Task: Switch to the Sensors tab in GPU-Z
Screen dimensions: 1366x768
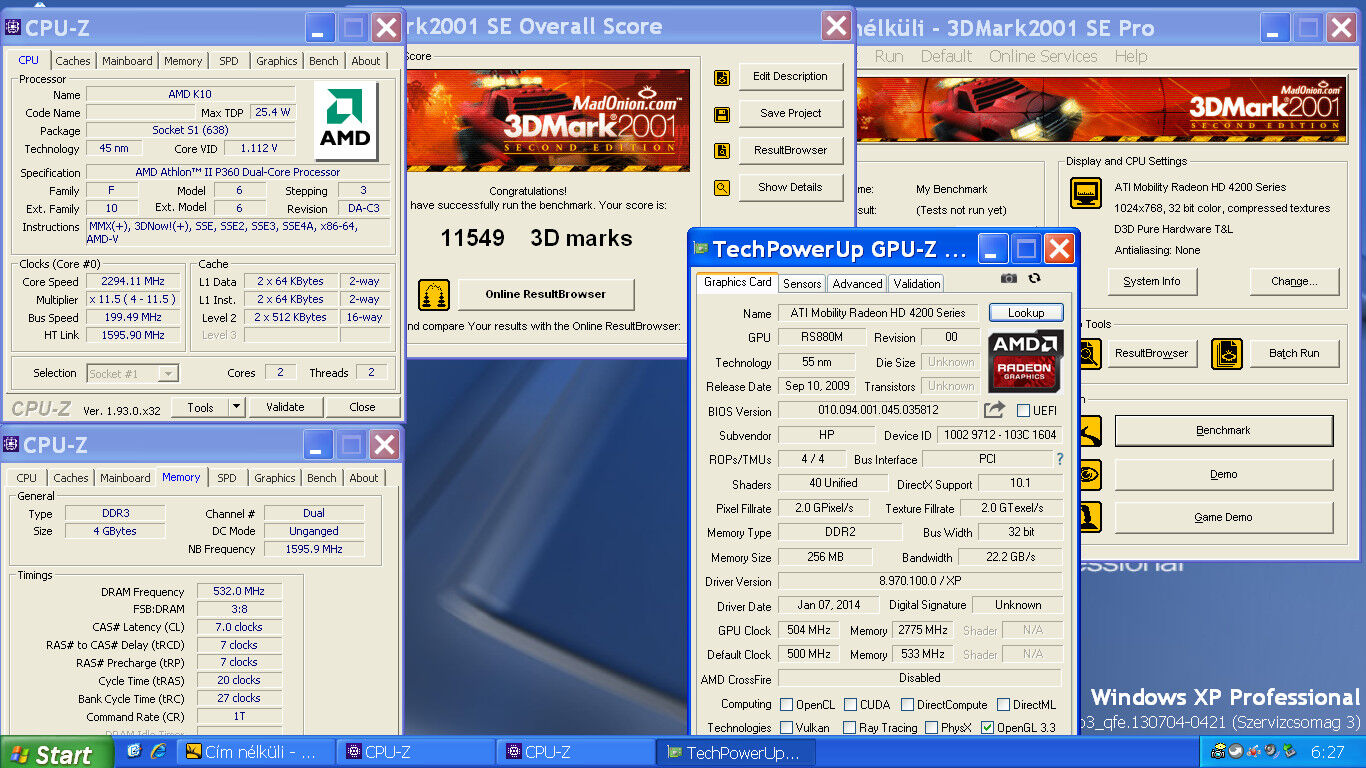Action: tap(802, 284)
